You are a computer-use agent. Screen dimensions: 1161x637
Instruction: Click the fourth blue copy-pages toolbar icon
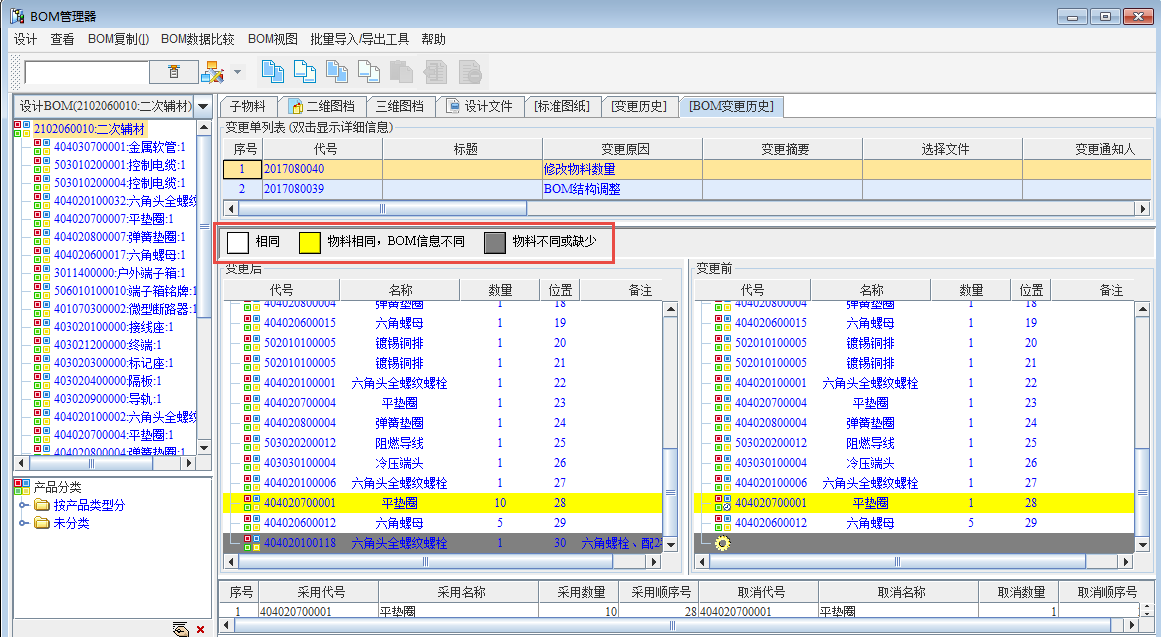coord(369,72)
